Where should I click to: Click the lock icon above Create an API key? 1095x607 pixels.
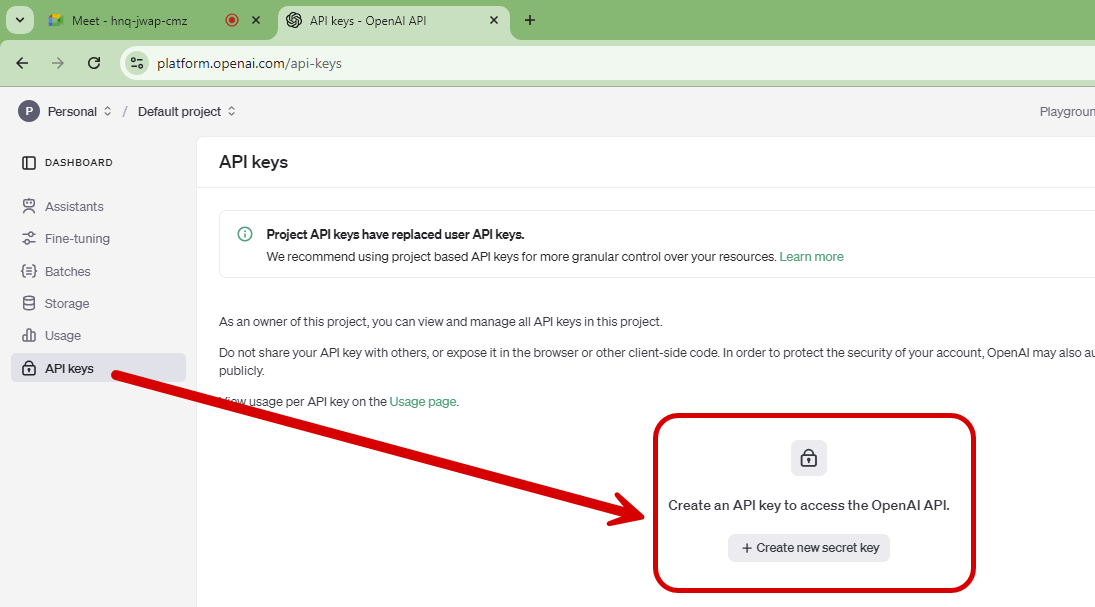pyautogui.click(x=809, y=458)
